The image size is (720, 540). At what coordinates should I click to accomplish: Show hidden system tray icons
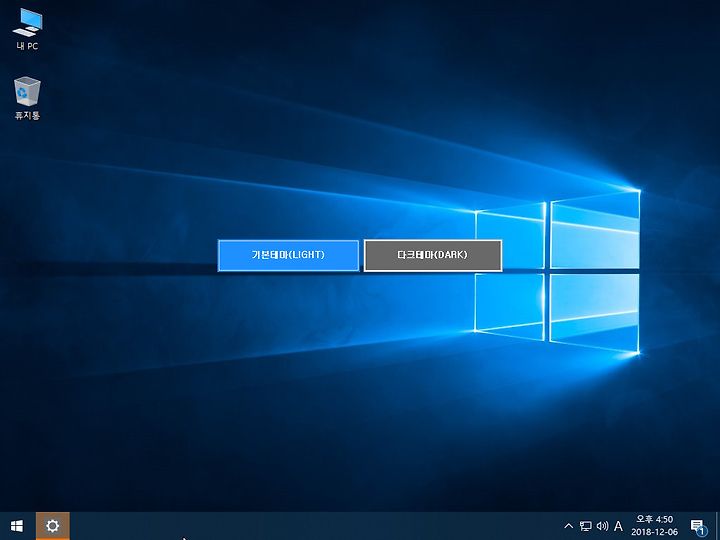(x=568, y=526)
